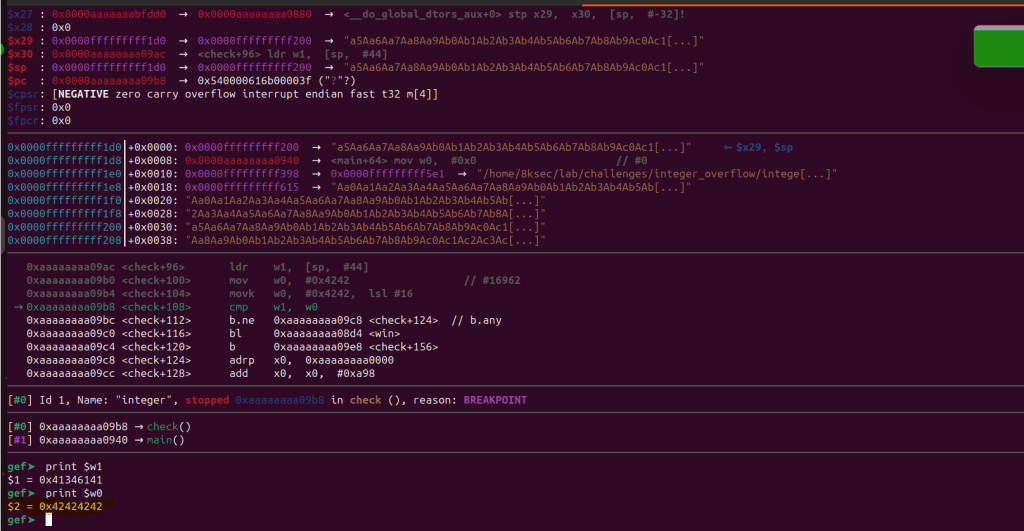Image resolution: width=1024 pixels, height=531 pixels.
Task: Select the stack address 0x0000fffffffff1e0
Action: click(65, 174)
